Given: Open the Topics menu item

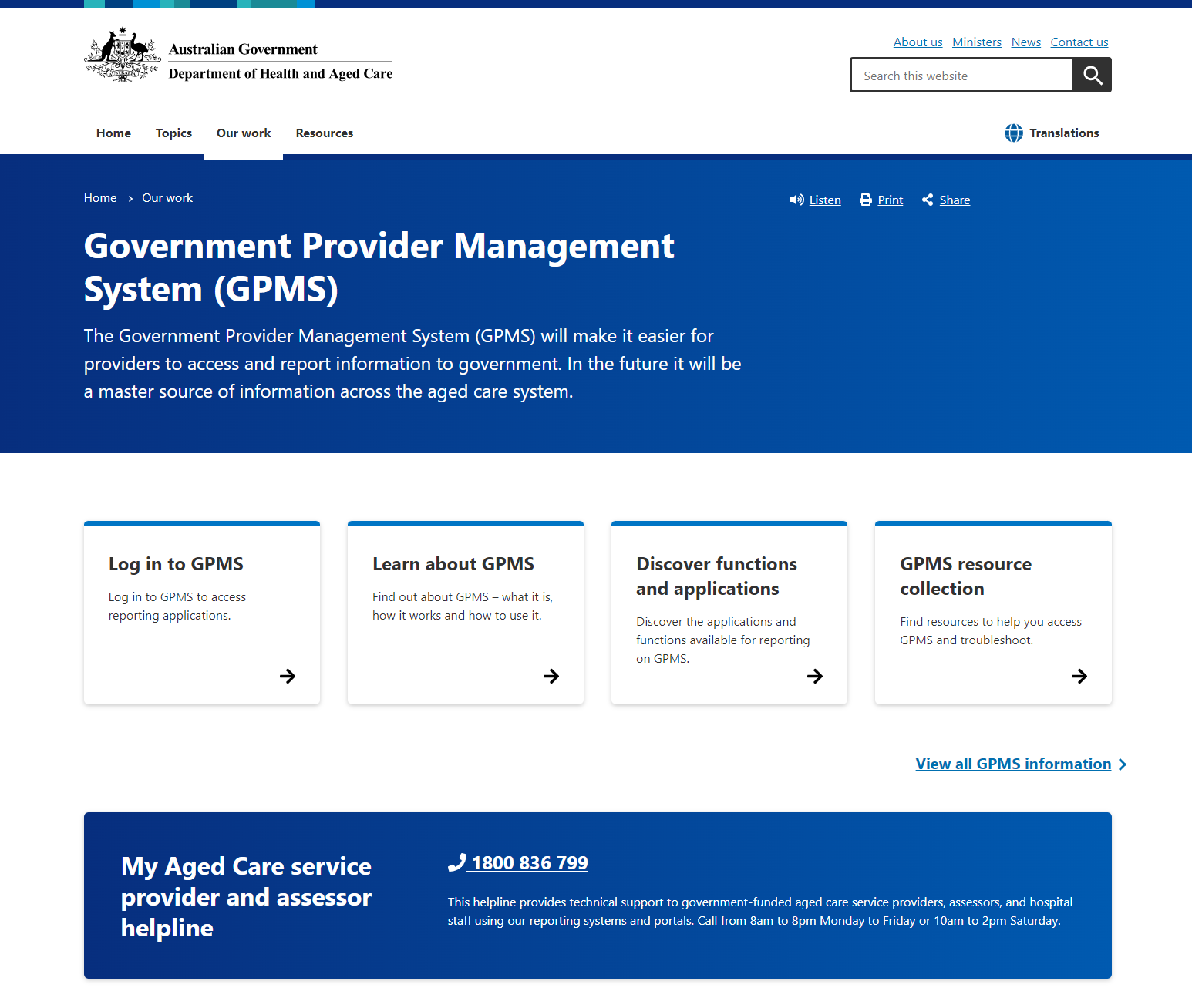Looking at the screenshot, I should tap(173, 133).
